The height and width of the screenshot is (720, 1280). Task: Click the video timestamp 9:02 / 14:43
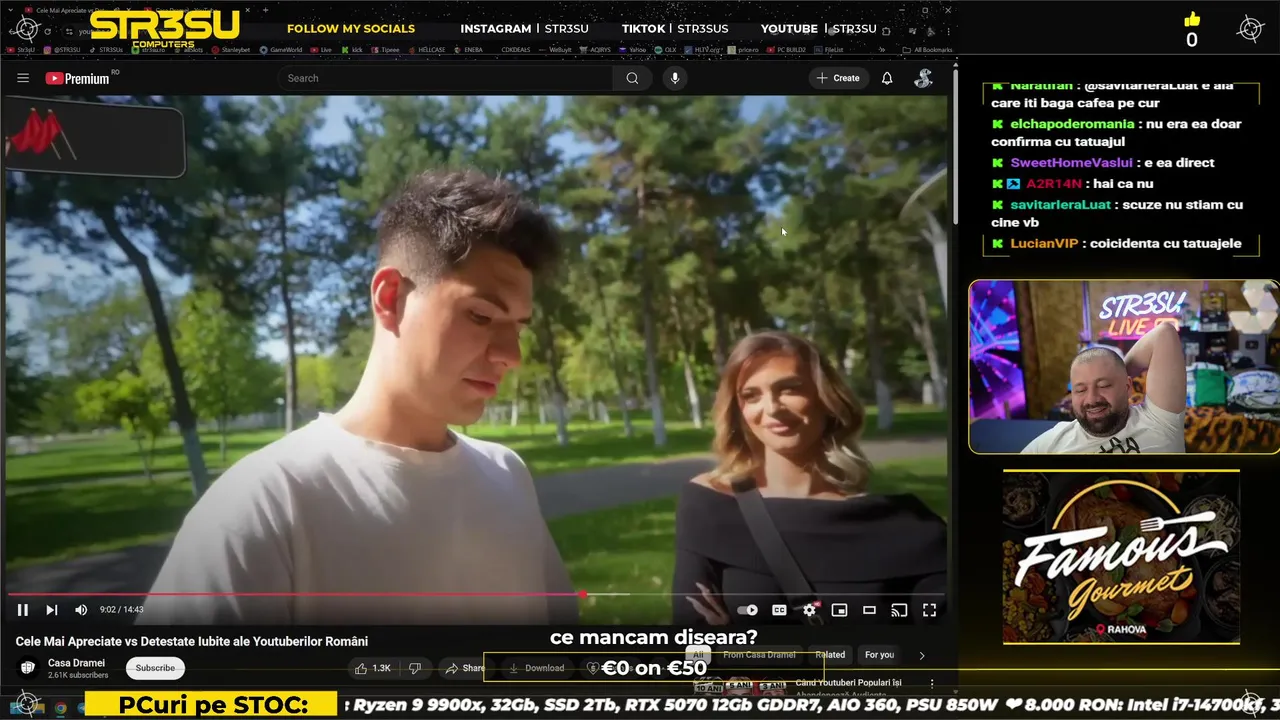pyautogui.click(x=121, y=610)
